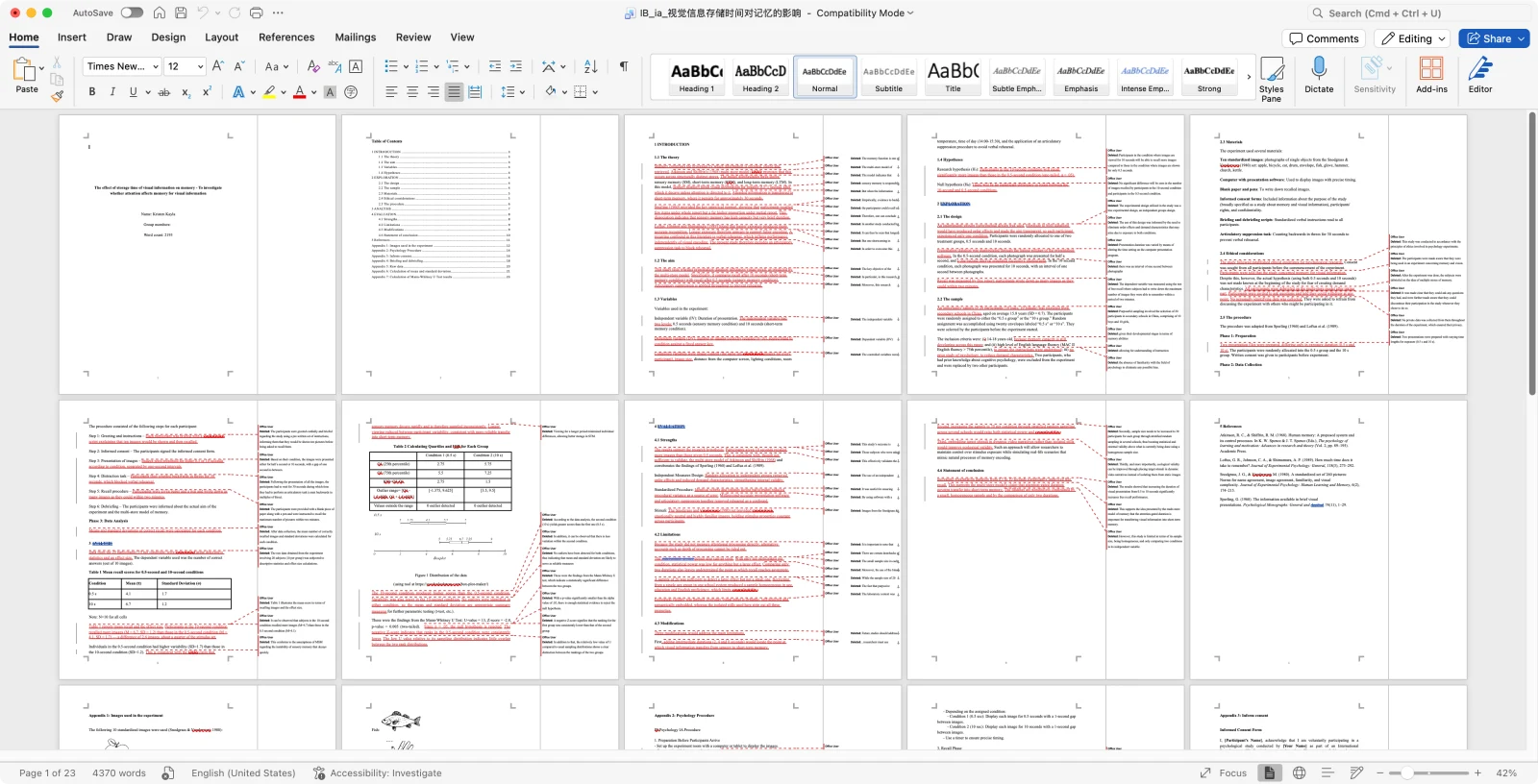
Task: Open the Editing mode dropdown
Action: click(1413, 38)
